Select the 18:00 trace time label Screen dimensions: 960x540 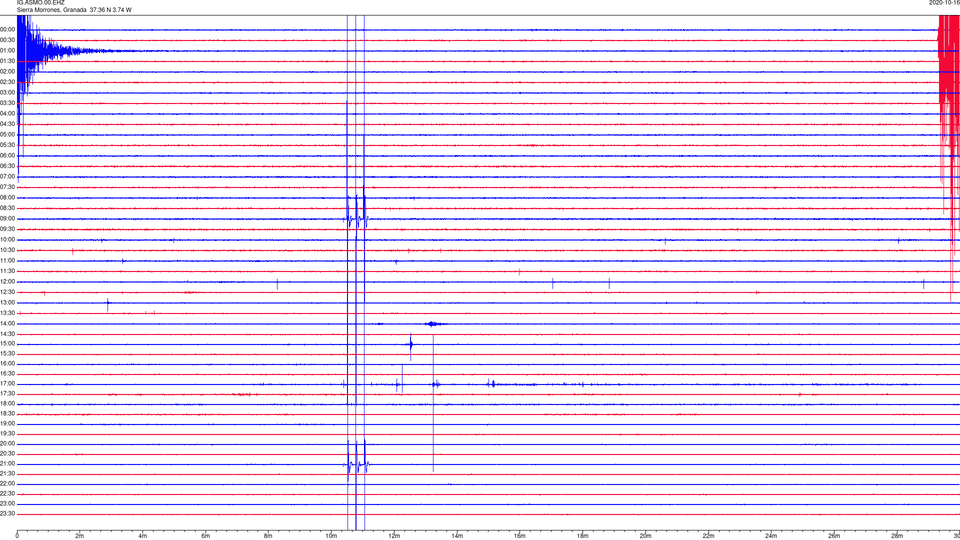(x=8, y=404)
